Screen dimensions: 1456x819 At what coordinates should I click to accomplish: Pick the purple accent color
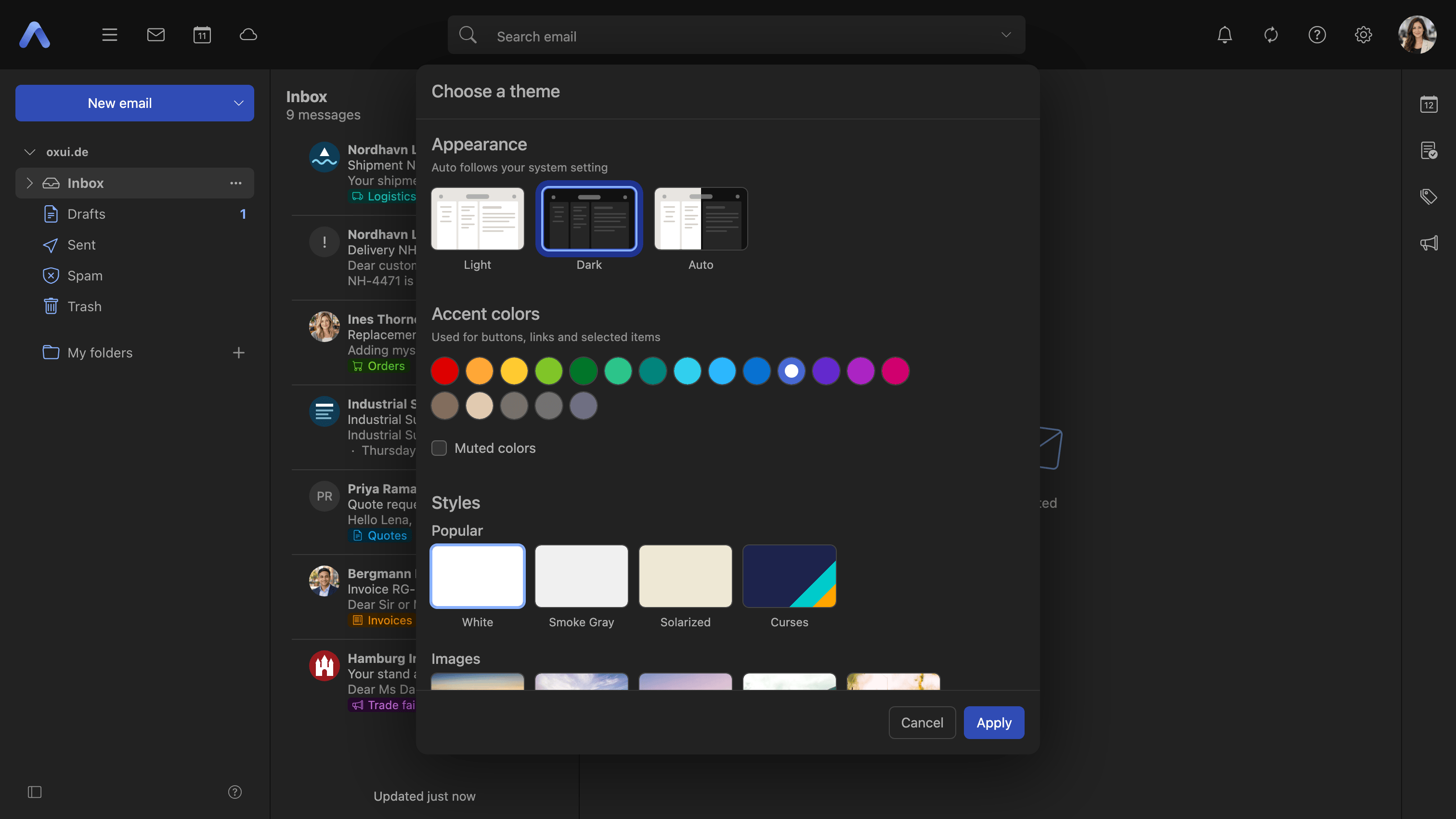click(826, 371)
